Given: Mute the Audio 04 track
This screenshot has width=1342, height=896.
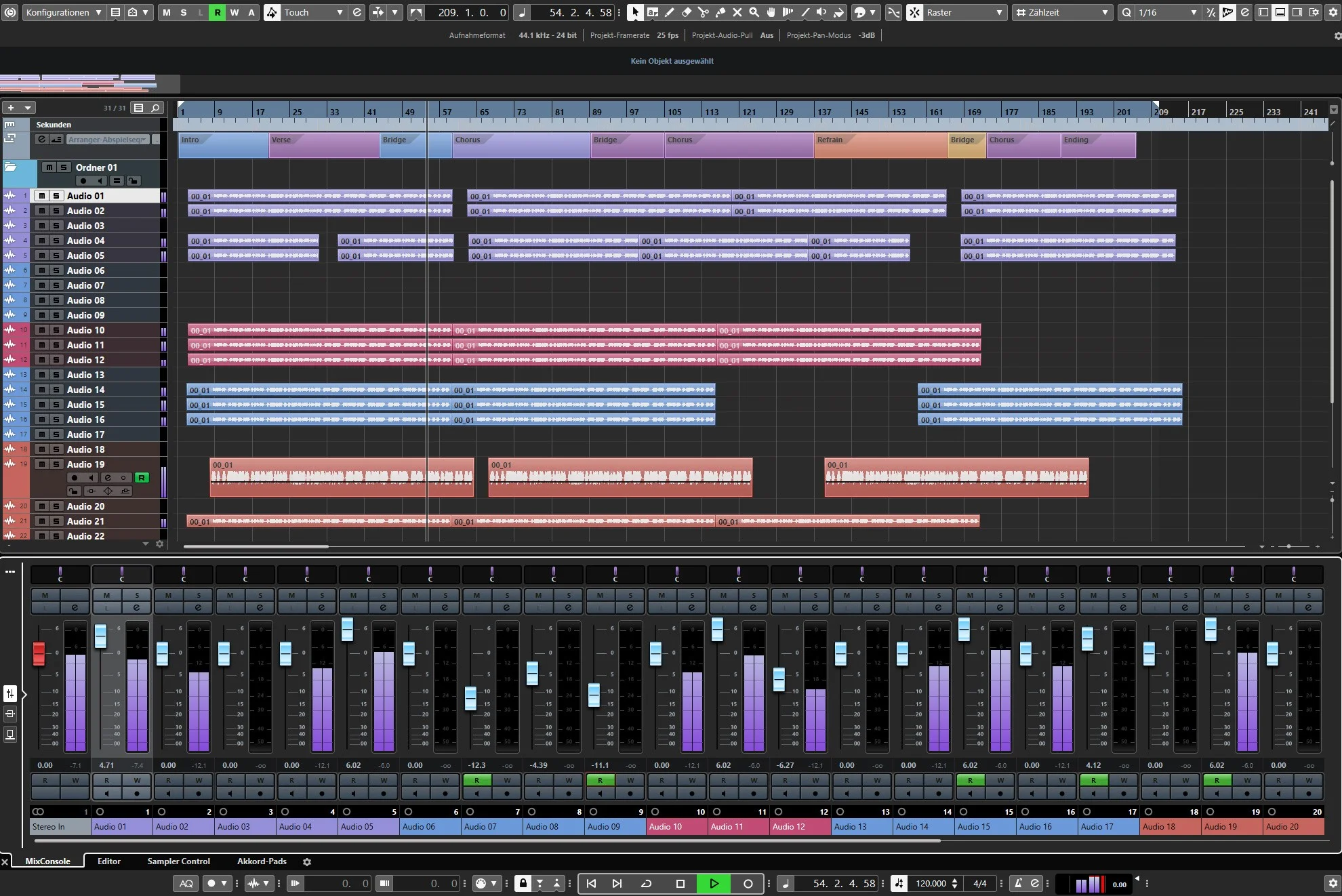Looking at the screenshot, I should (42, 241).
